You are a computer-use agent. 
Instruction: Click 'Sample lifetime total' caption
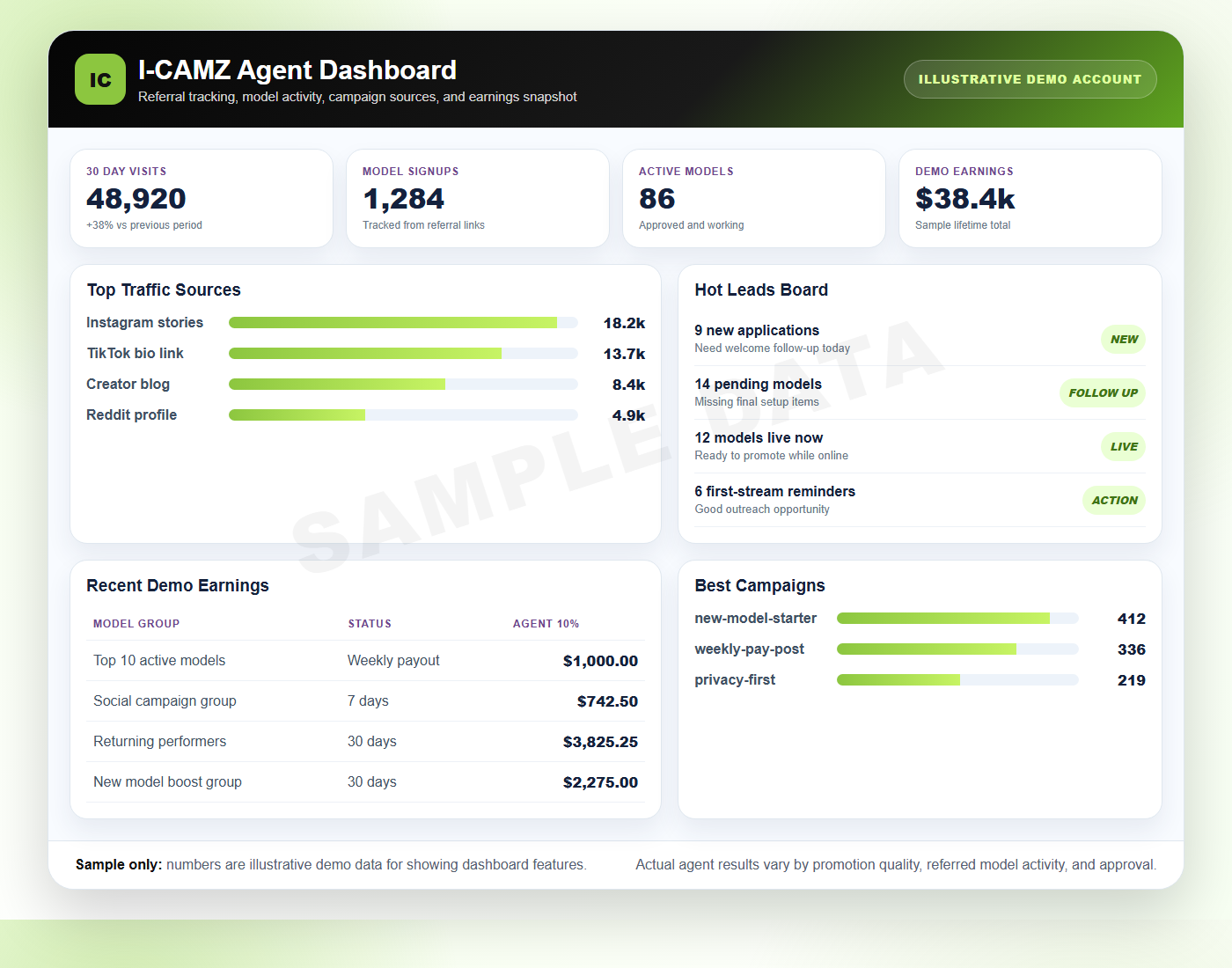963,225
